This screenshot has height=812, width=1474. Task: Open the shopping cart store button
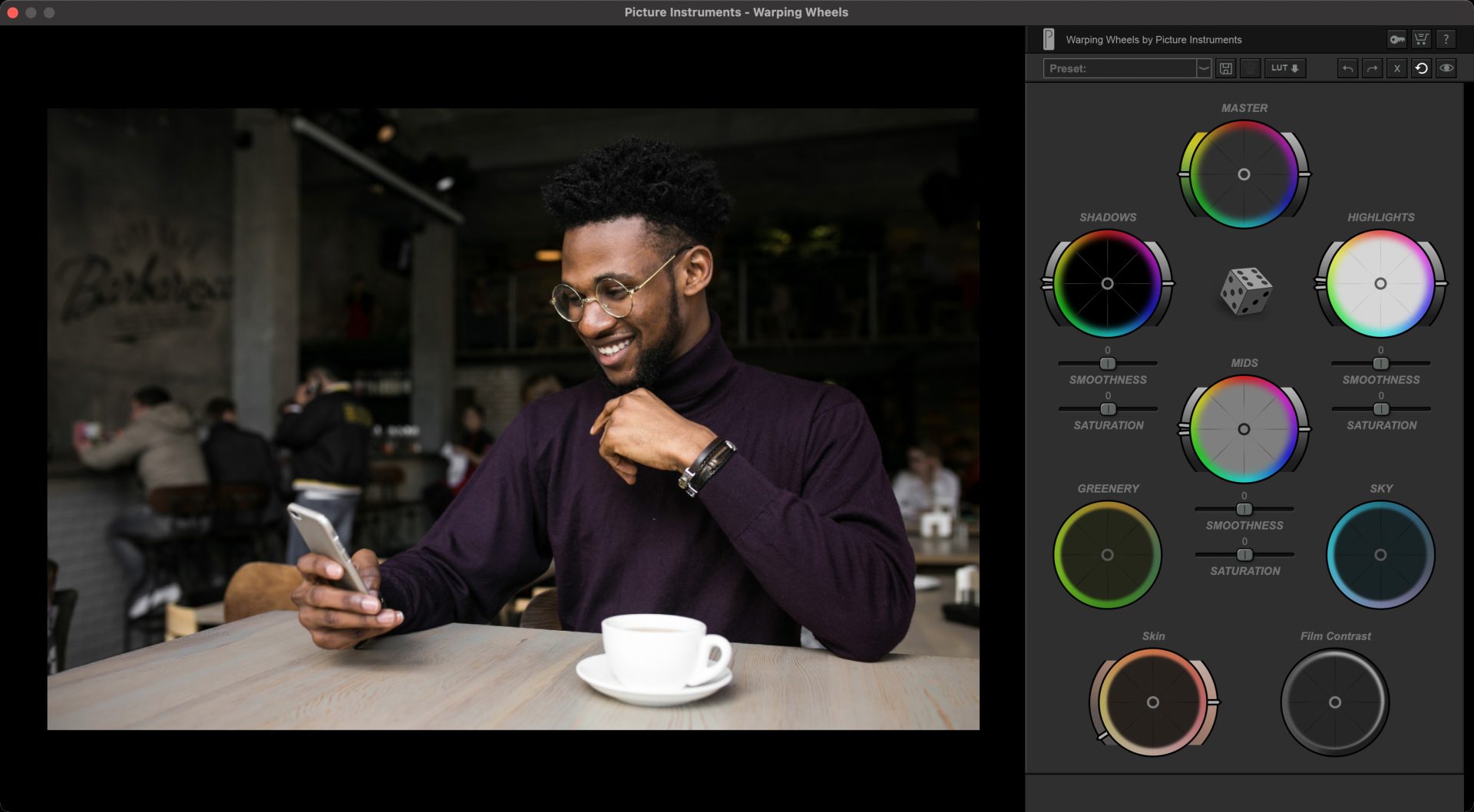[1421, 39]
